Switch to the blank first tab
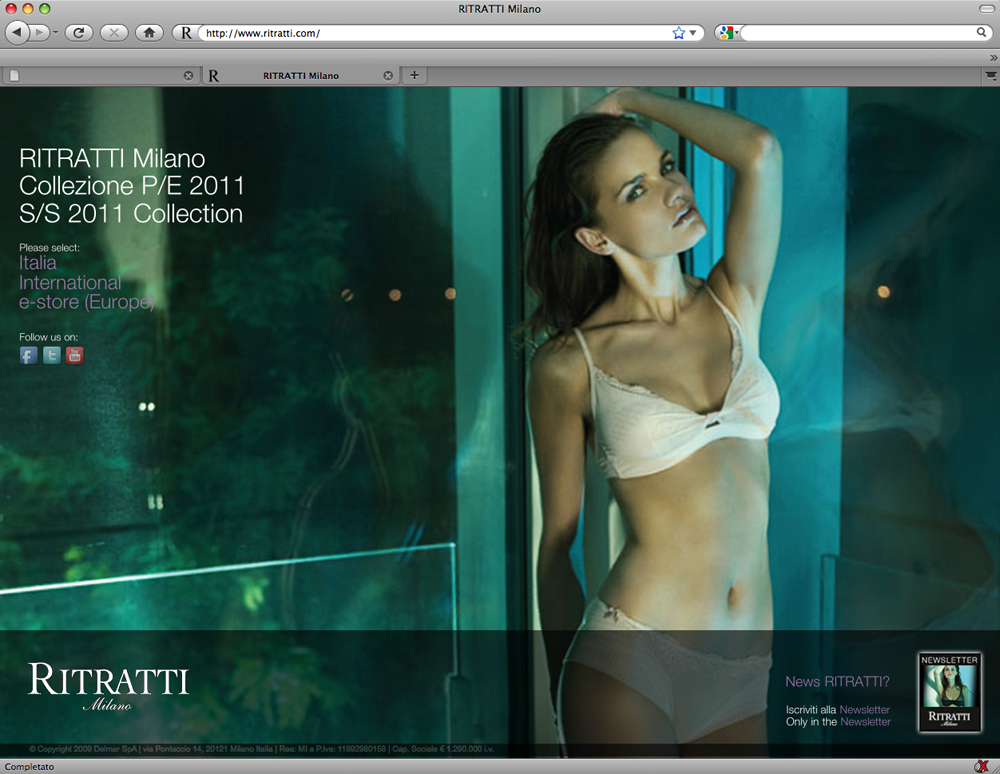The width and height of the screenshot is (1000, 774). tap(99, 76)
